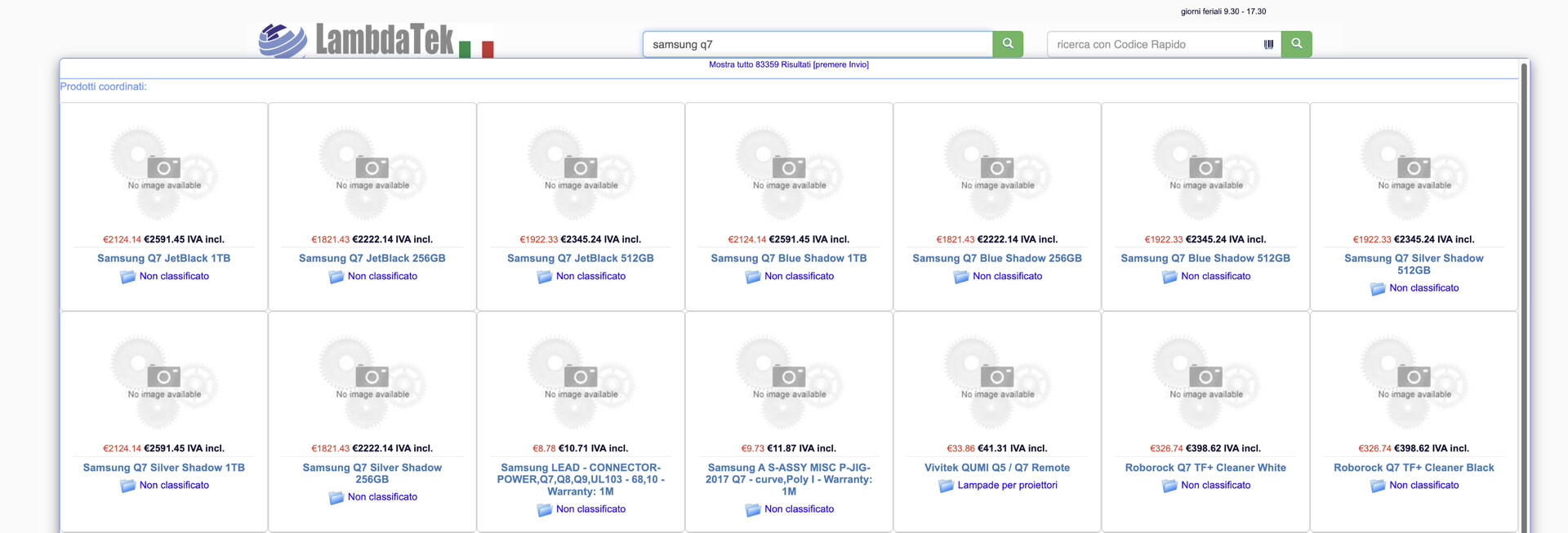Click folder icon under Roborock Q7 TF+ Cleaner Black
This screenshot has height=533, width=1568.
point(1378,486)
